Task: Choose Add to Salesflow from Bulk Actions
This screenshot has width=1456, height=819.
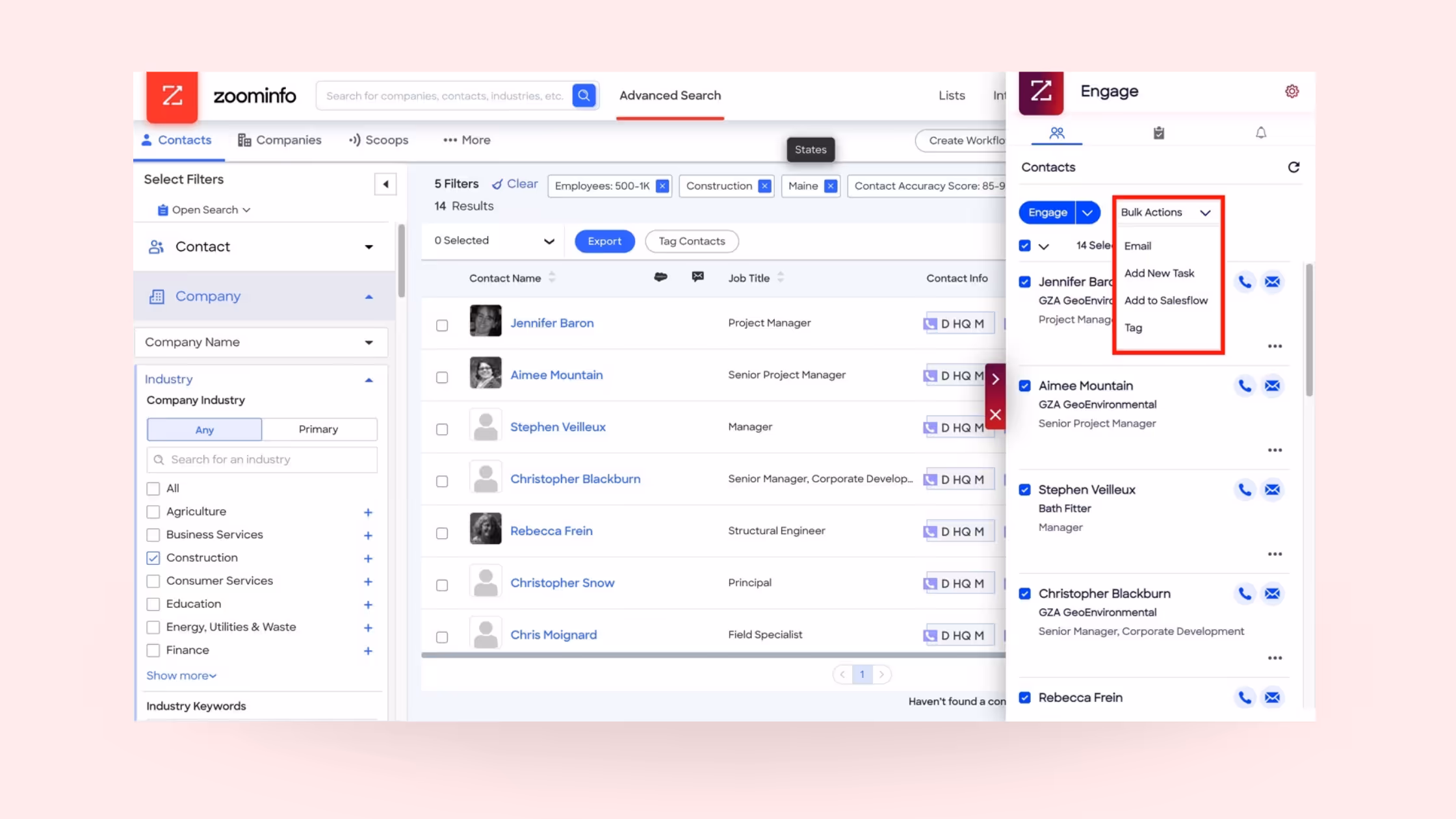Action: [x=1165, y=300]
